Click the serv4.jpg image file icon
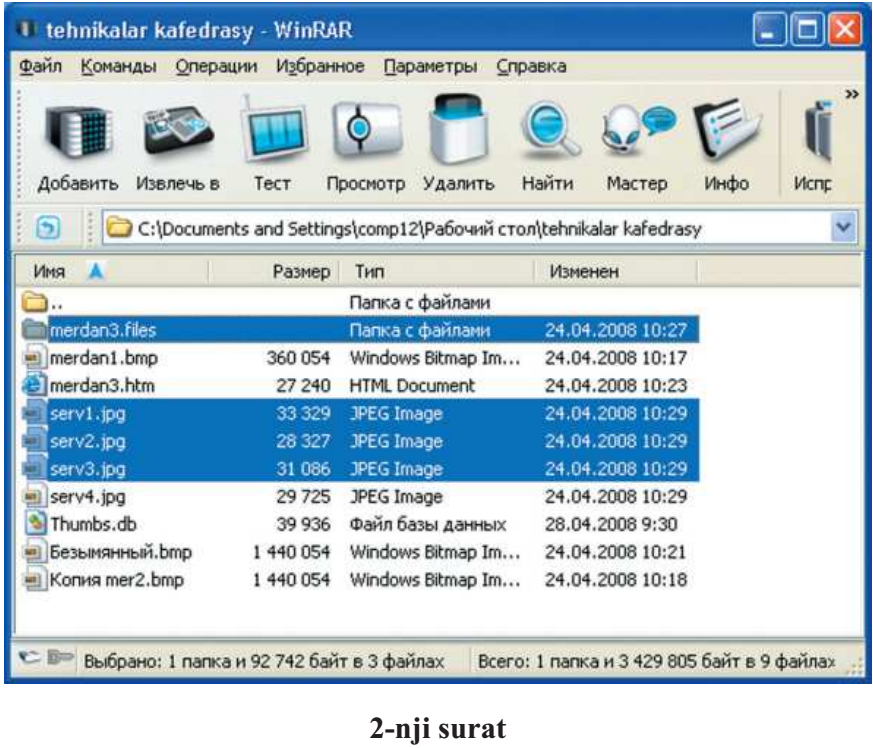This screenshot has height=748, width=873. pos(33,496)
